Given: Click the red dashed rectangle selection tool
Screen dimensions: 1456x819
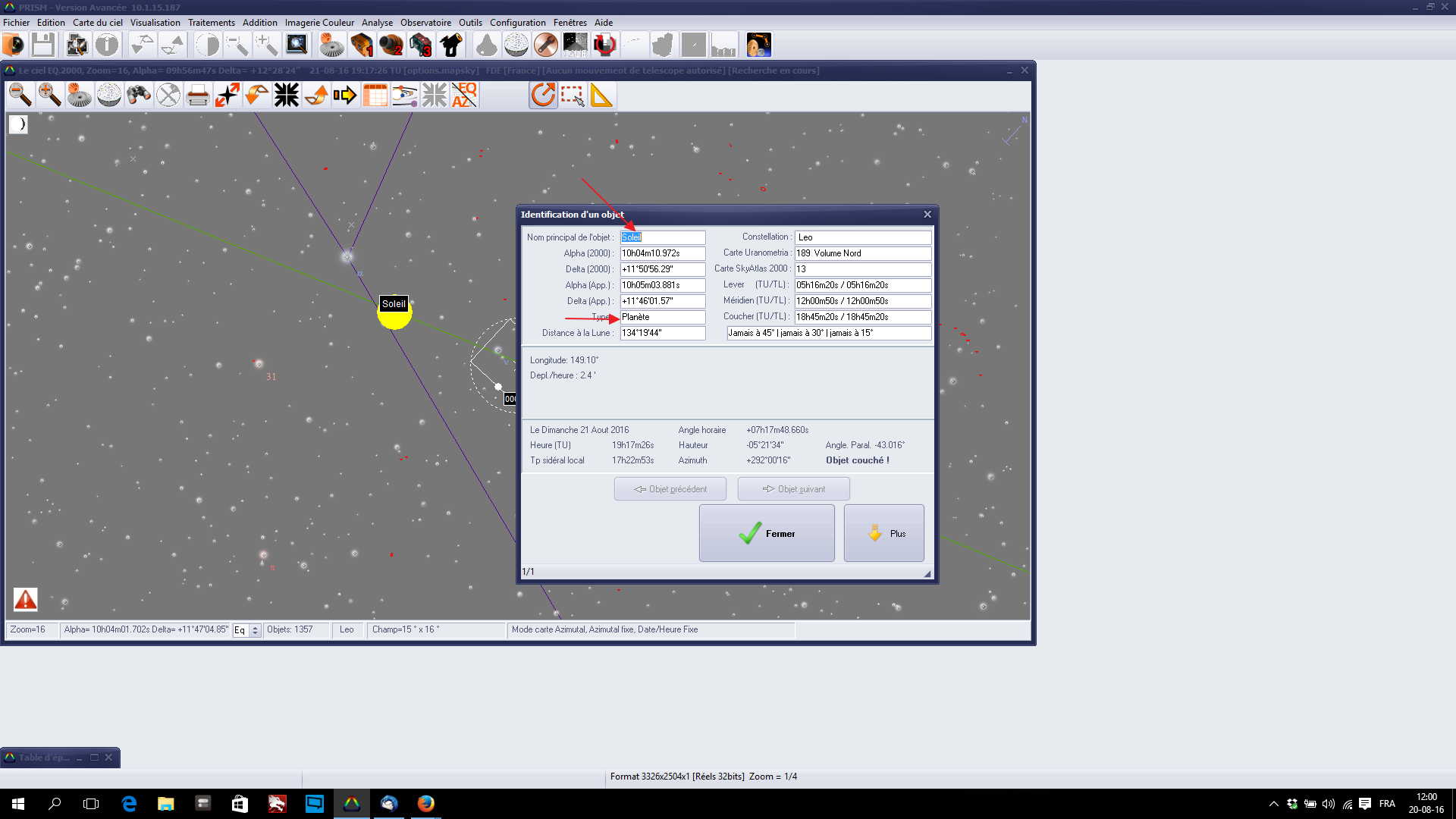Looking at the screenshot, I should tap(573, 96).
